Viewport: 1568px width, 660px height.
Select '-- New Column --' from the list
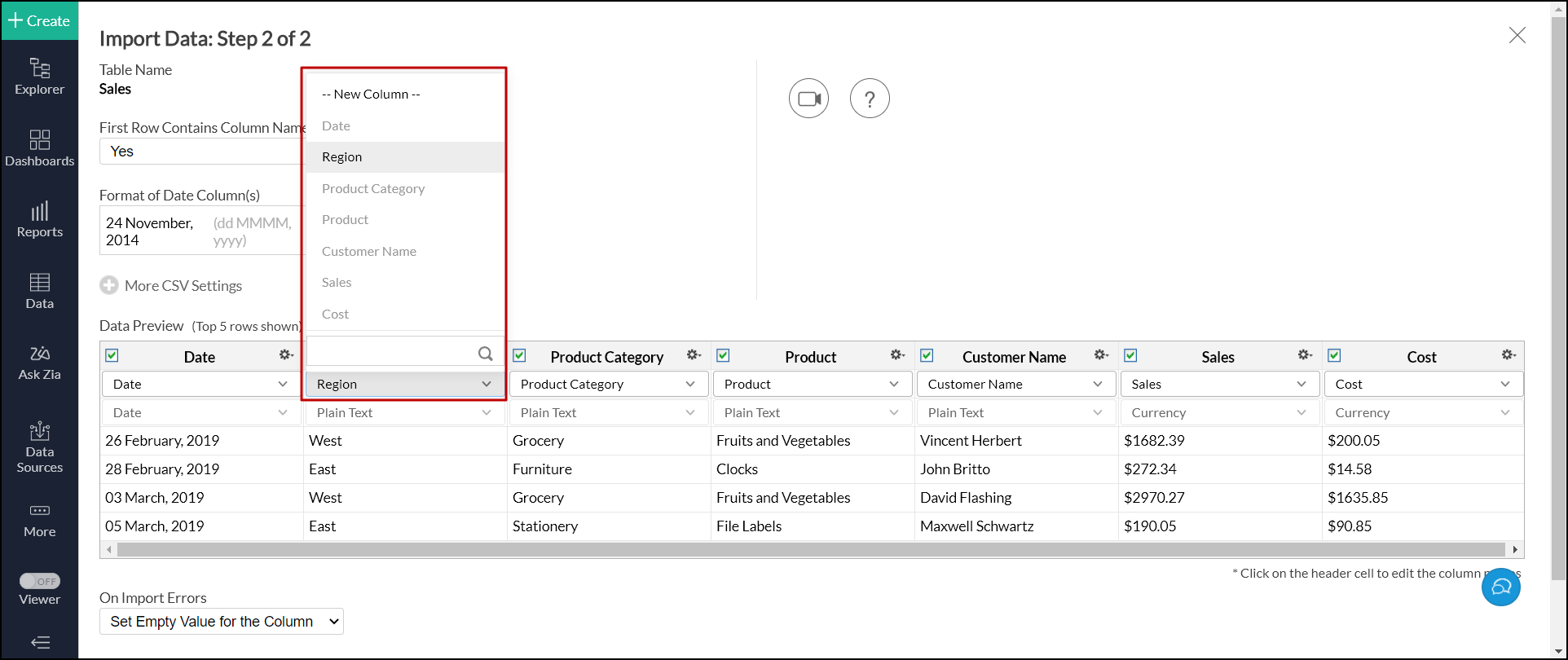click(x=371, y=95)
